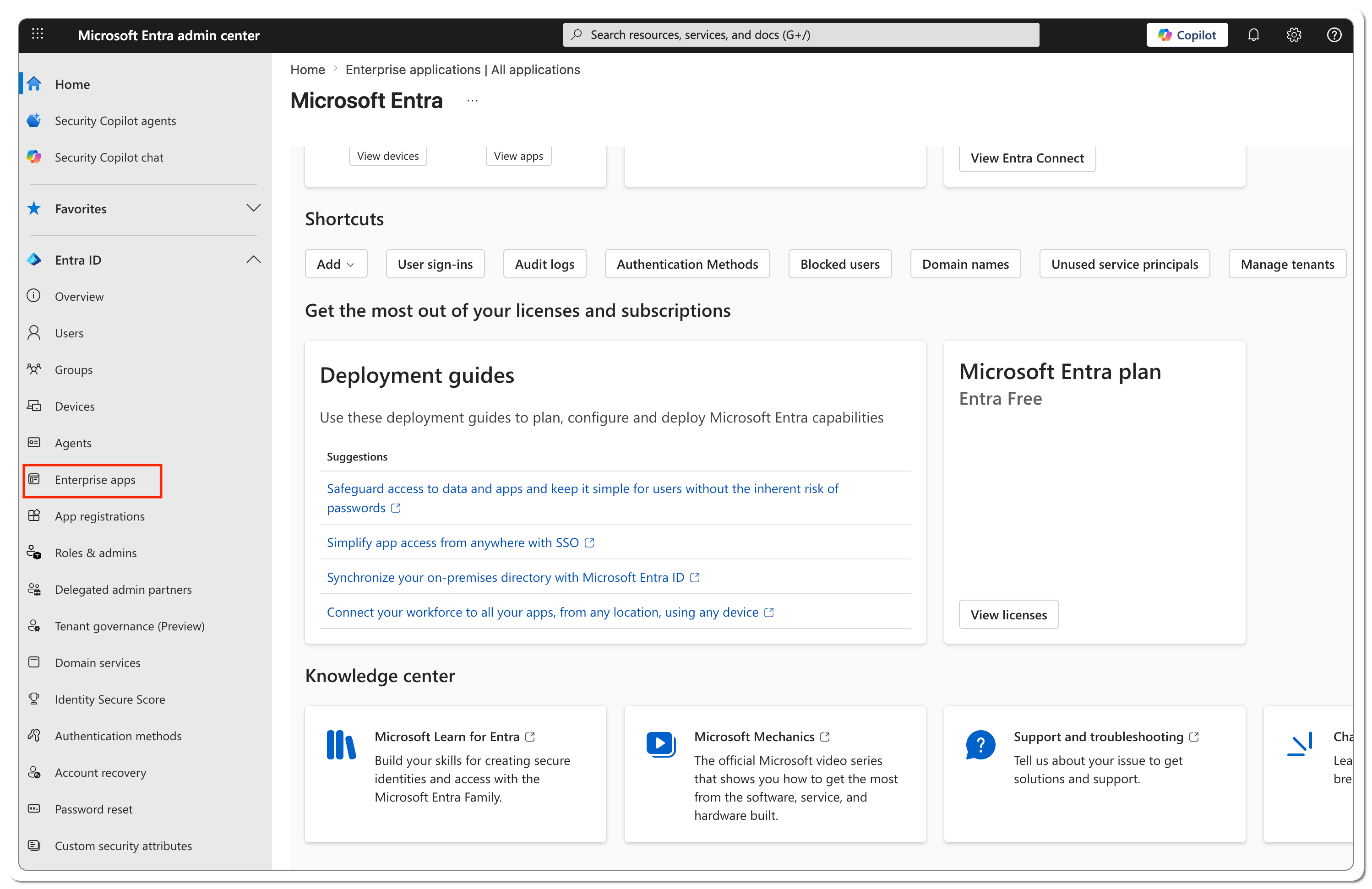1372x889 pixels.
Task: Select App registrations in the sidebar
Action: coord(100,516)
